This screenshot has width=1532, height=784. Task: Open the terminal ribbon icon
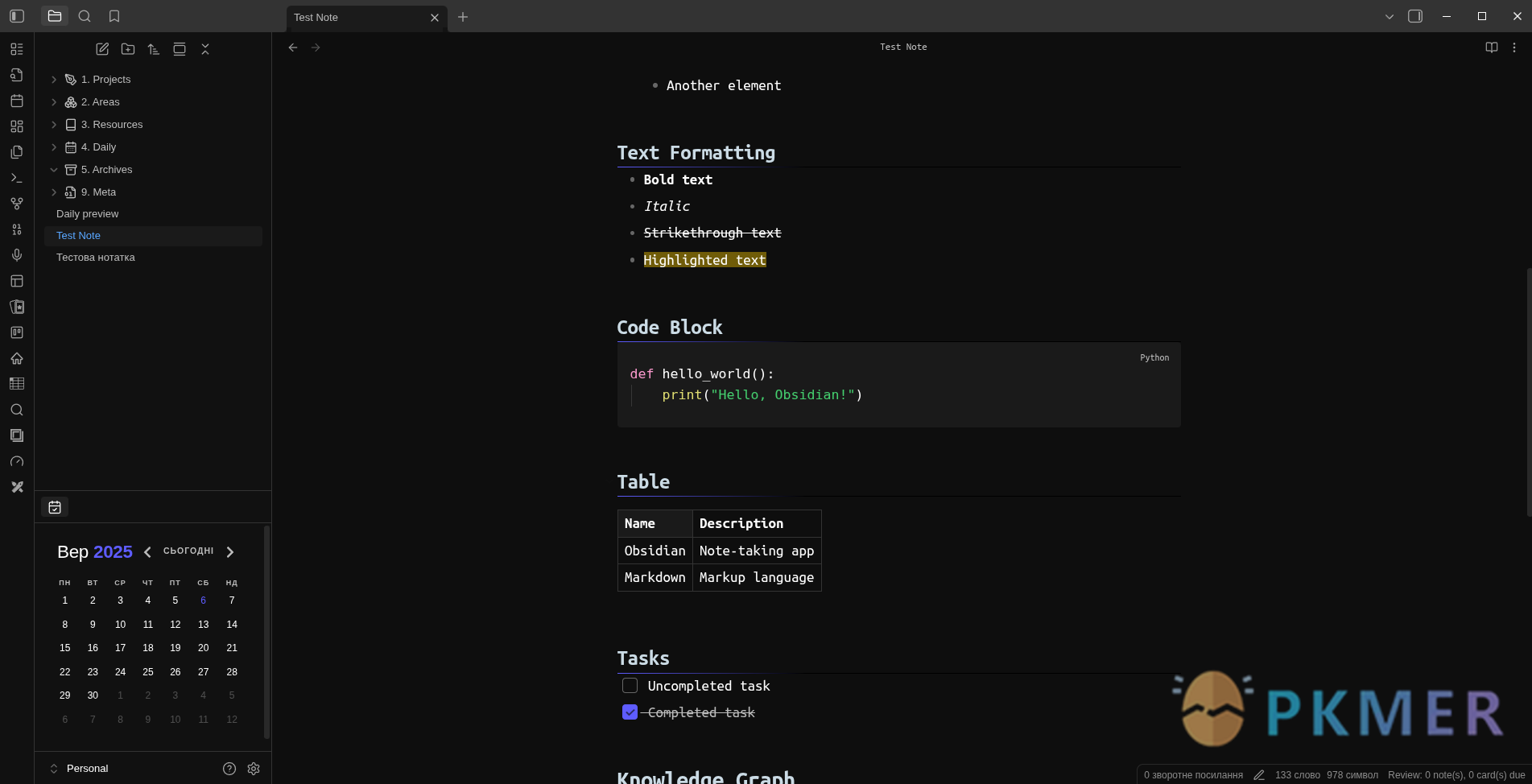17,178
